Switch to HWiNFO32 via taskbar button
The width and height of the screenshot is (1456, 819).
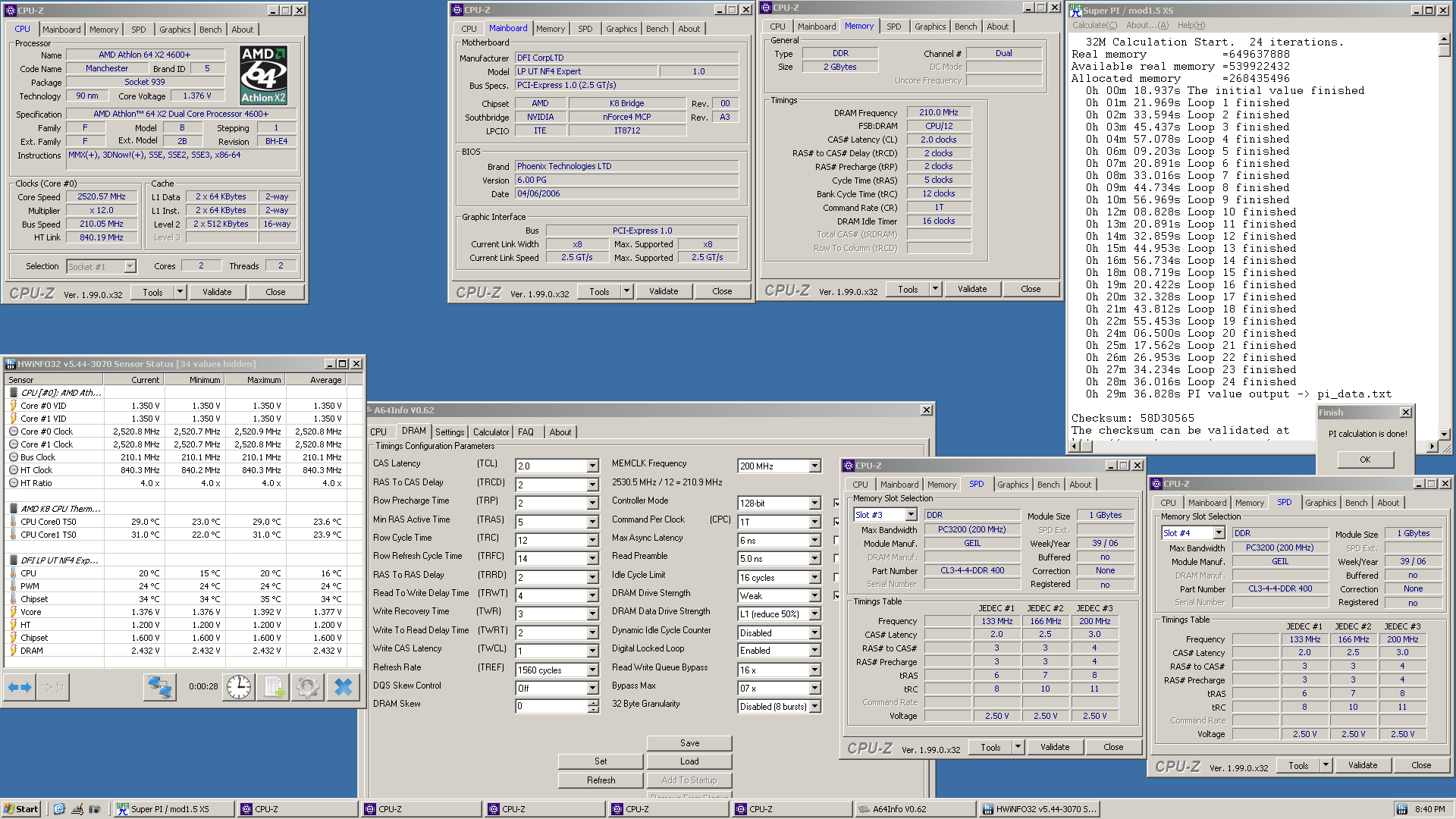(x=1038, y=809)
